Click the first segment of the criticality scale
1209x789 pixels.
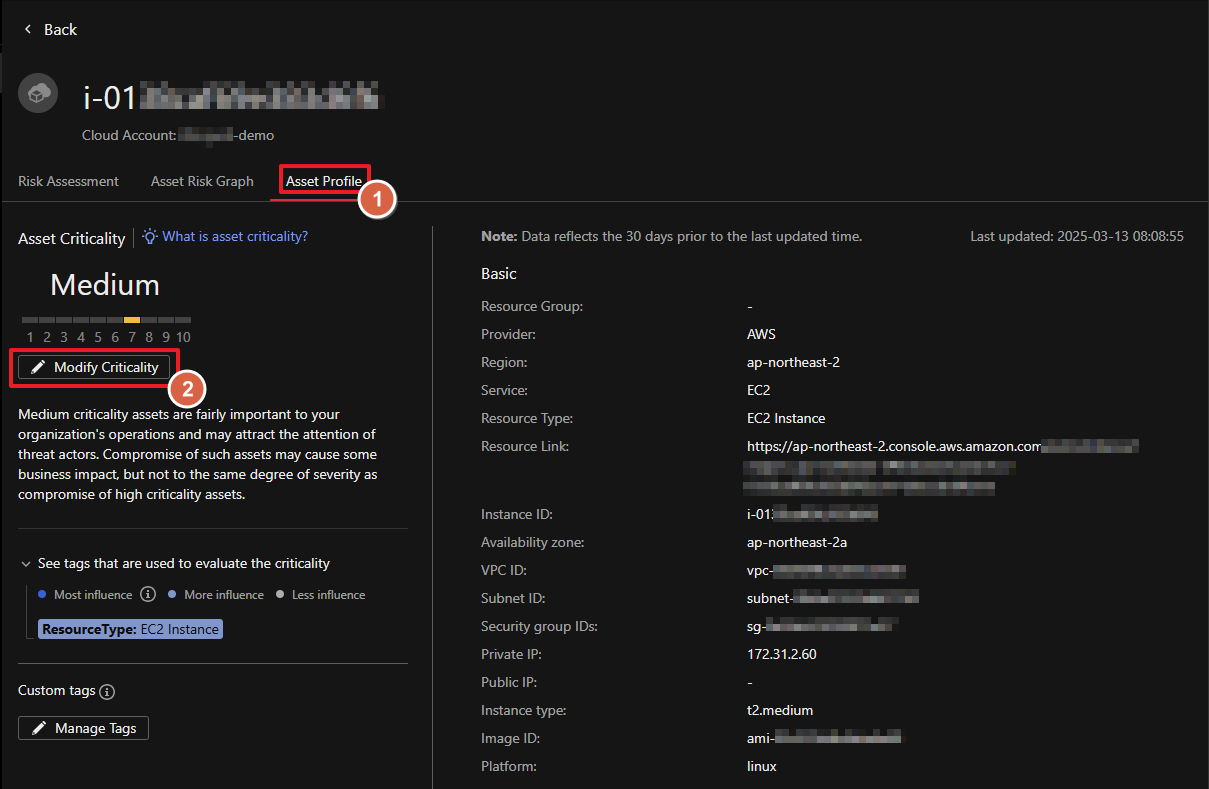[30, 320]
